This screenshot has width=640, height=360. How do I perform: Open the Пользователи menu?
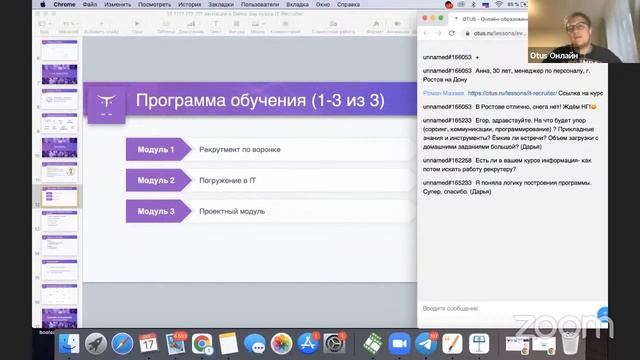click(x=260, y=4)
